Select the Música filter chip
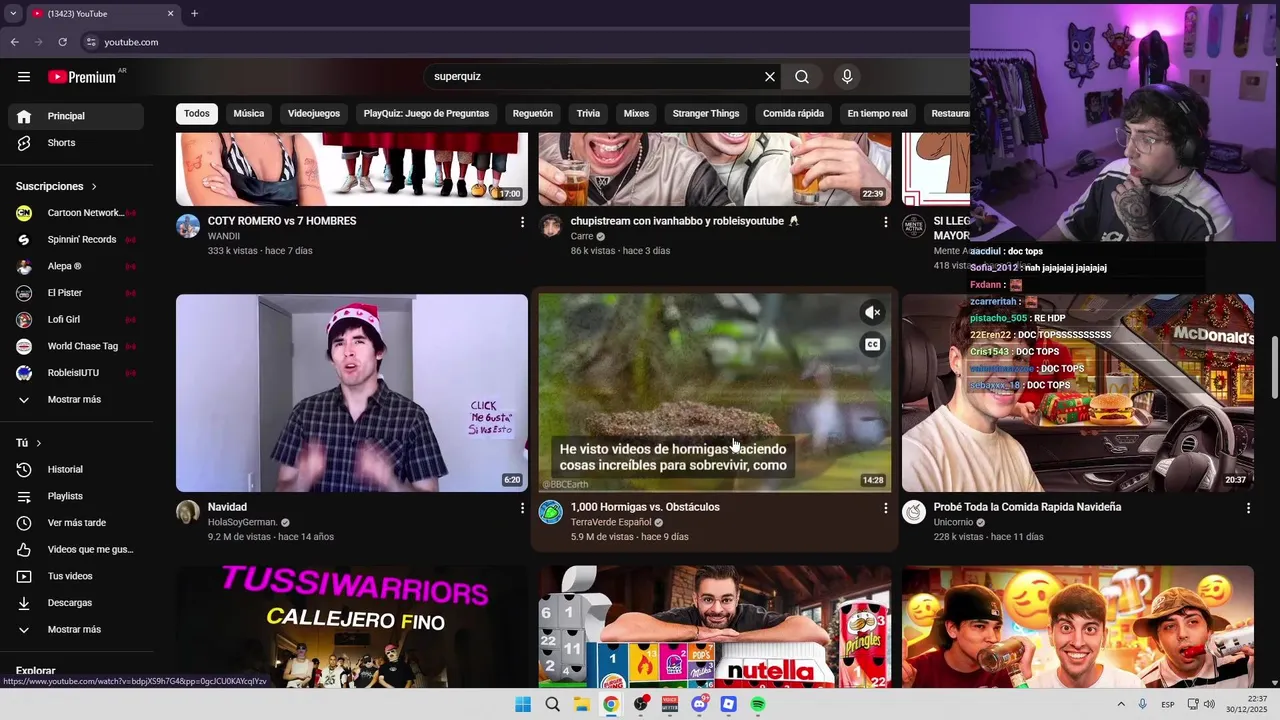Image resolution: width=1280 pixels, height=720 pixels. point(249,114)
